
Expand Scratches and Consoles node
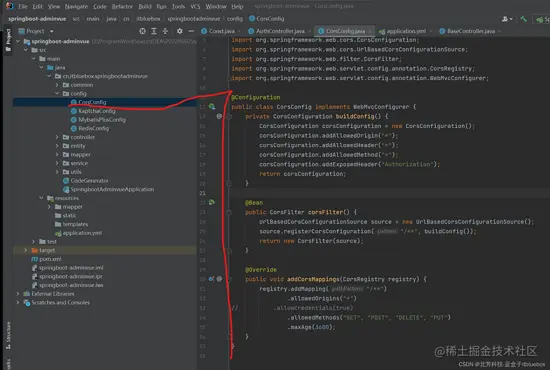(18, 302)
